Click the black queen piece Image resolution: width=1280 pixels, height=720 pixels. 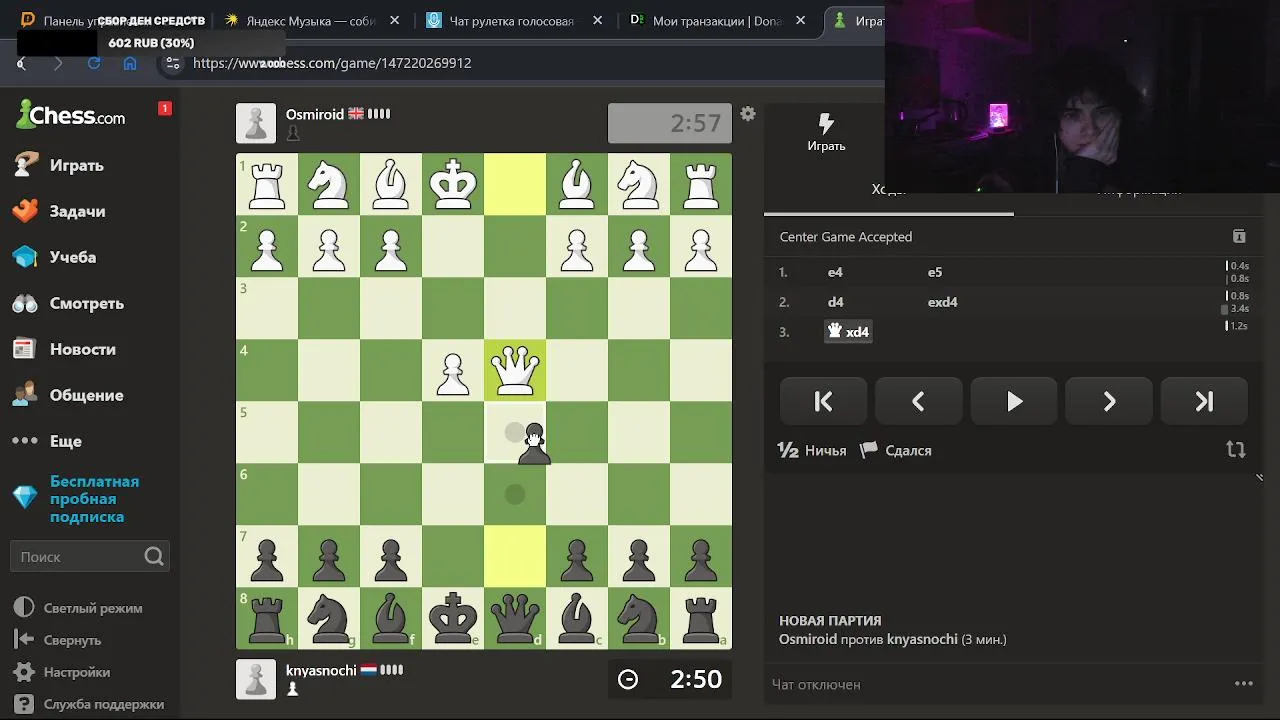click(x=515, y=618)
